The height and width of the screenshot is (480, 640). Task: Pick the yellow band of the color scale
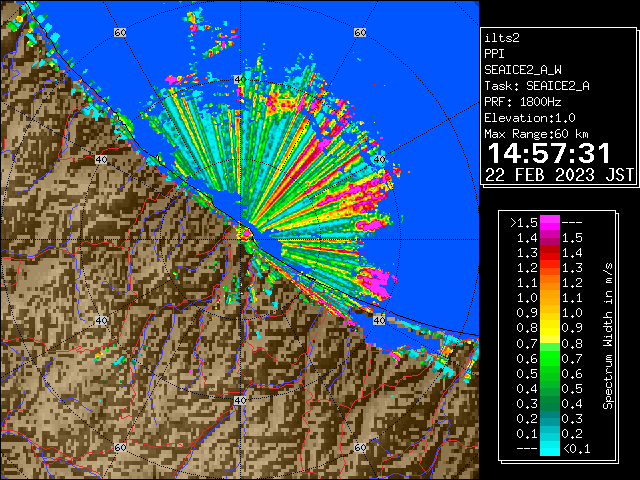550,328
